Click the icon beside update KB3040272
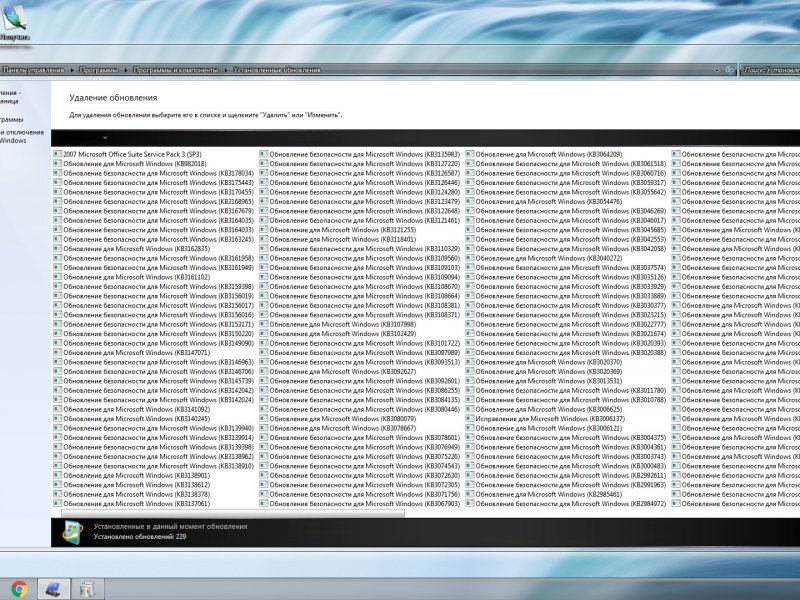The height and width of the screenshot is (600, 800). point(469,258)
